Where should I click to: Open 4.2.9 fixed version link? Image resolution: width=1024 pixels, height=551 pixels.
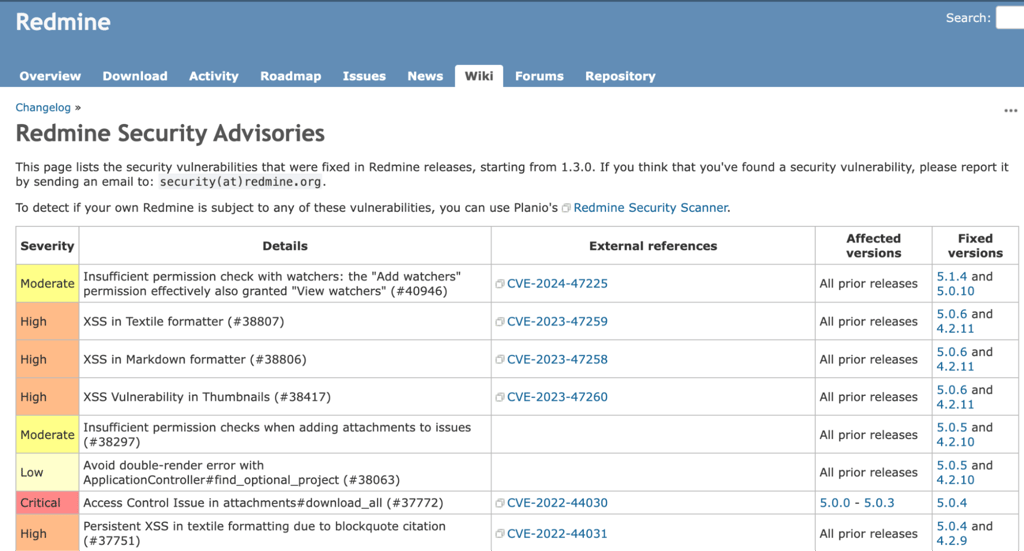coord(952,541)
